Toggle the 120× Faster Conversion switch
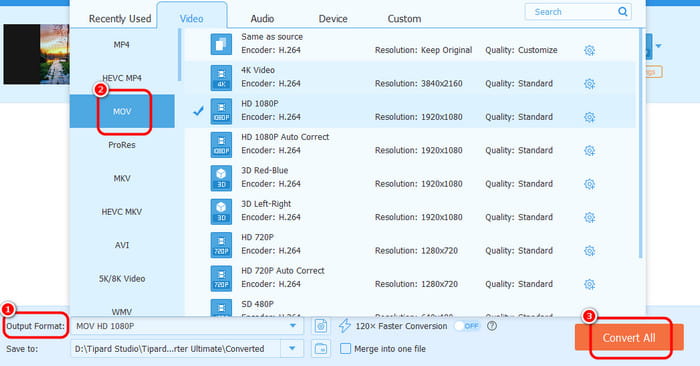700x366 pixels. [467, 326]
